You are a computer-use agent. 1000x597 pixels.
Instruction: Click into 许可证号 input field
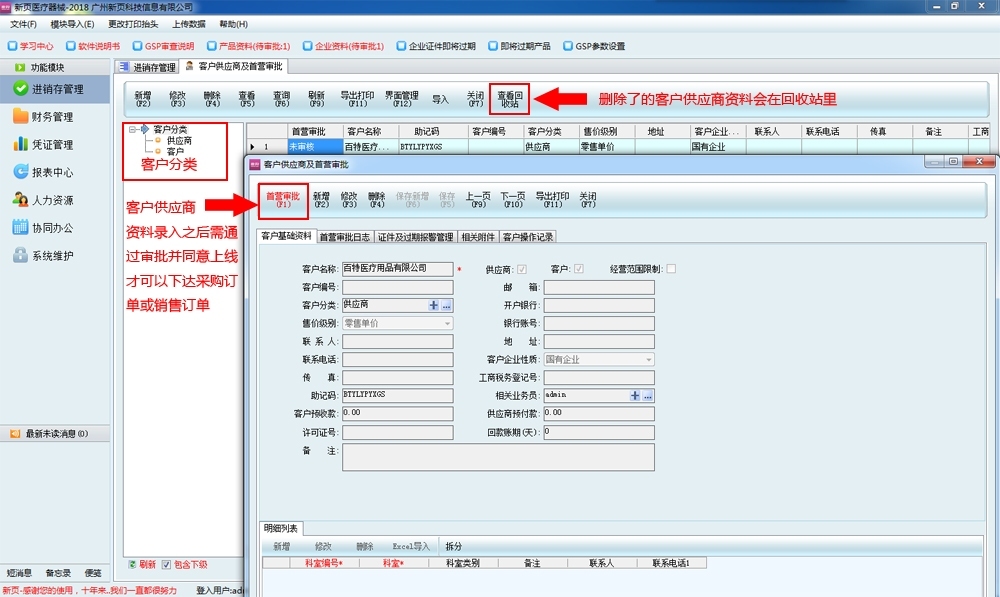click(397, 432)
